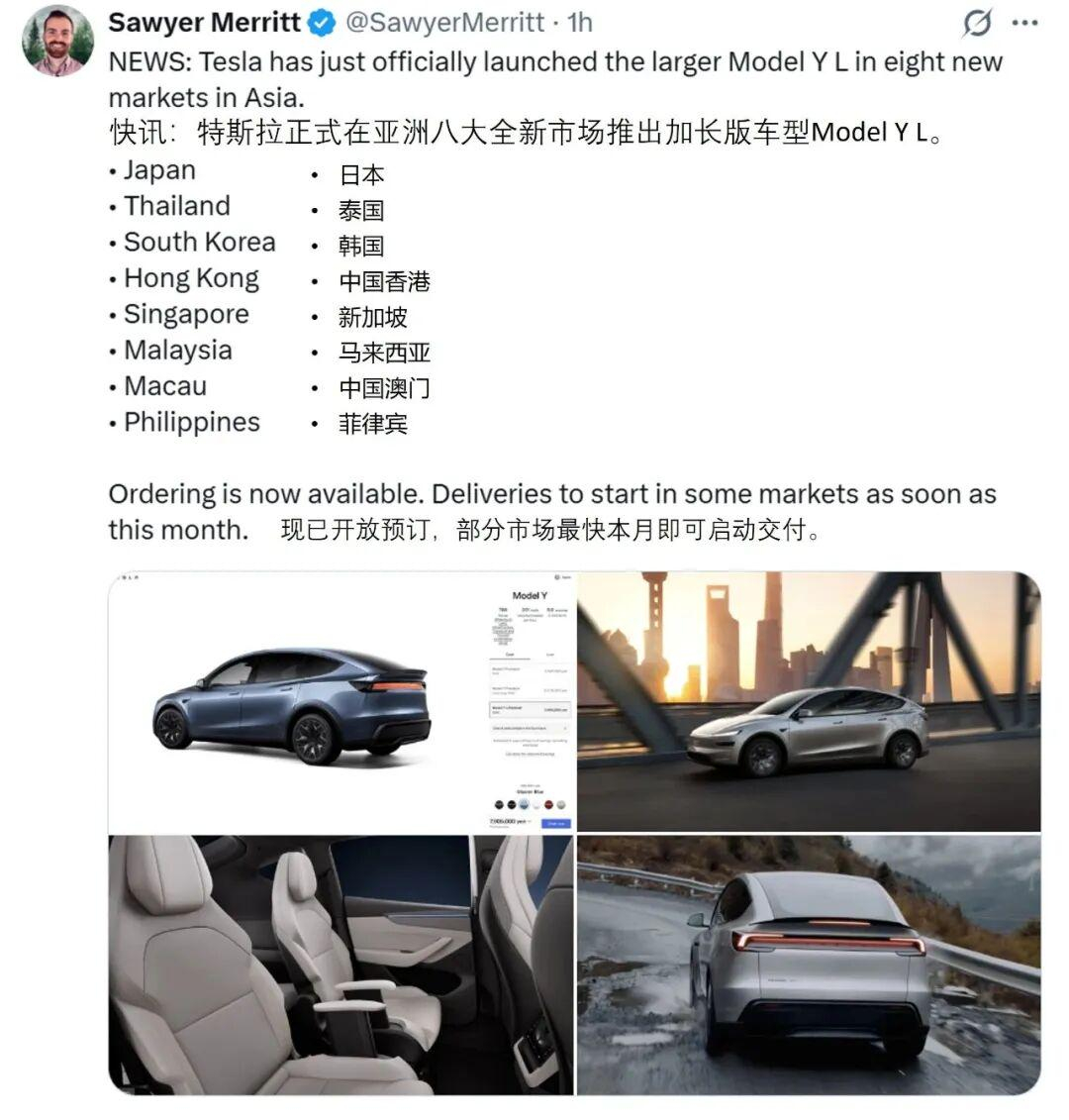
Task: Open the three-dot more options menu
Action: coord(1024,23)
